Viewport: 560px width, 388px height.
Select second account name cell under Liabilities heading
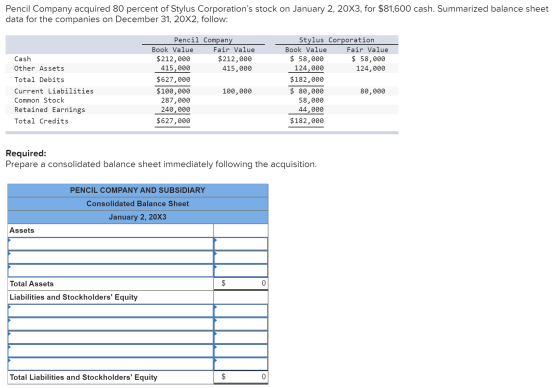pyautogui.click(x=111, y=324)
